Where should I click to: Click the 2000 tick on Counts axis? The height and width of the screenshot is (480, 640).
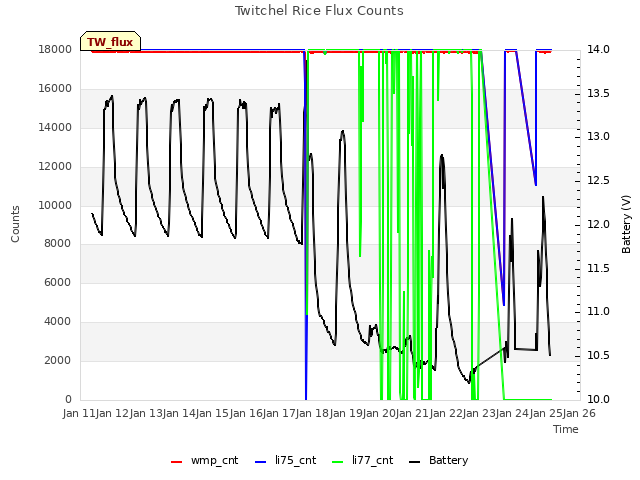58,360
